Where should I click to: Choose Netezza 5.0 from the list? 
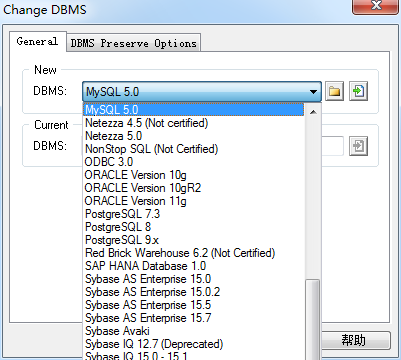click(x=193, y=136)
